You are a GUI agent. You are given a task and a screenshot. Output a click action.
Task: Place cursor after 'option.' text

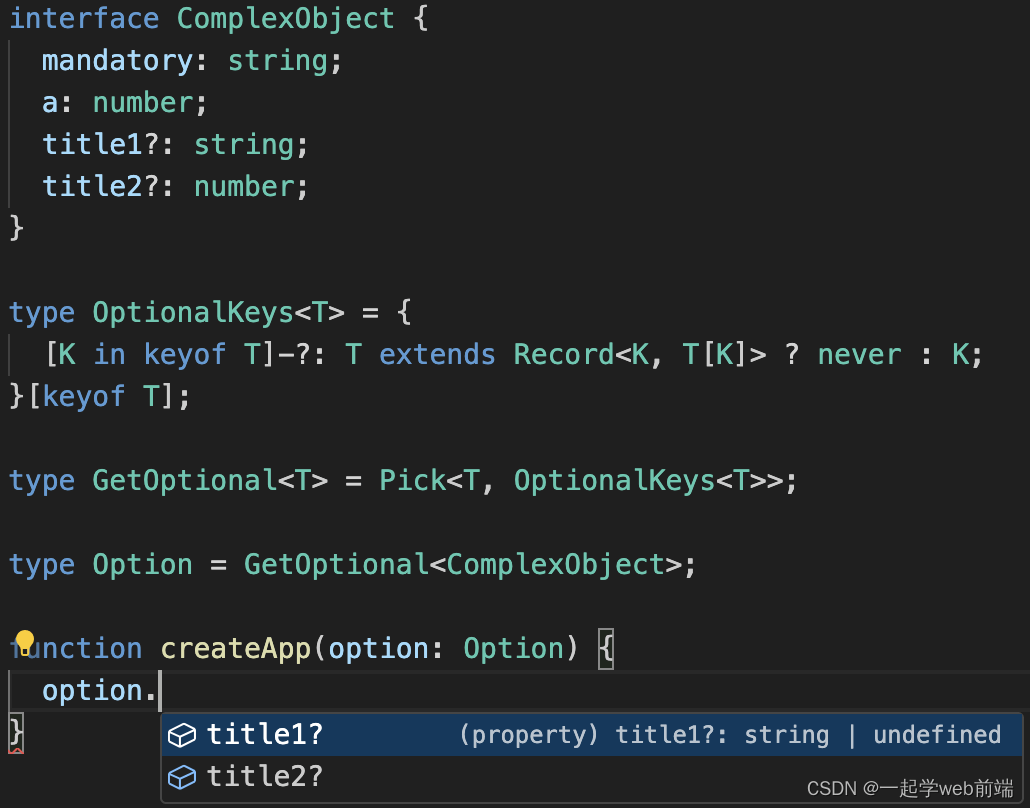[159, 691]
